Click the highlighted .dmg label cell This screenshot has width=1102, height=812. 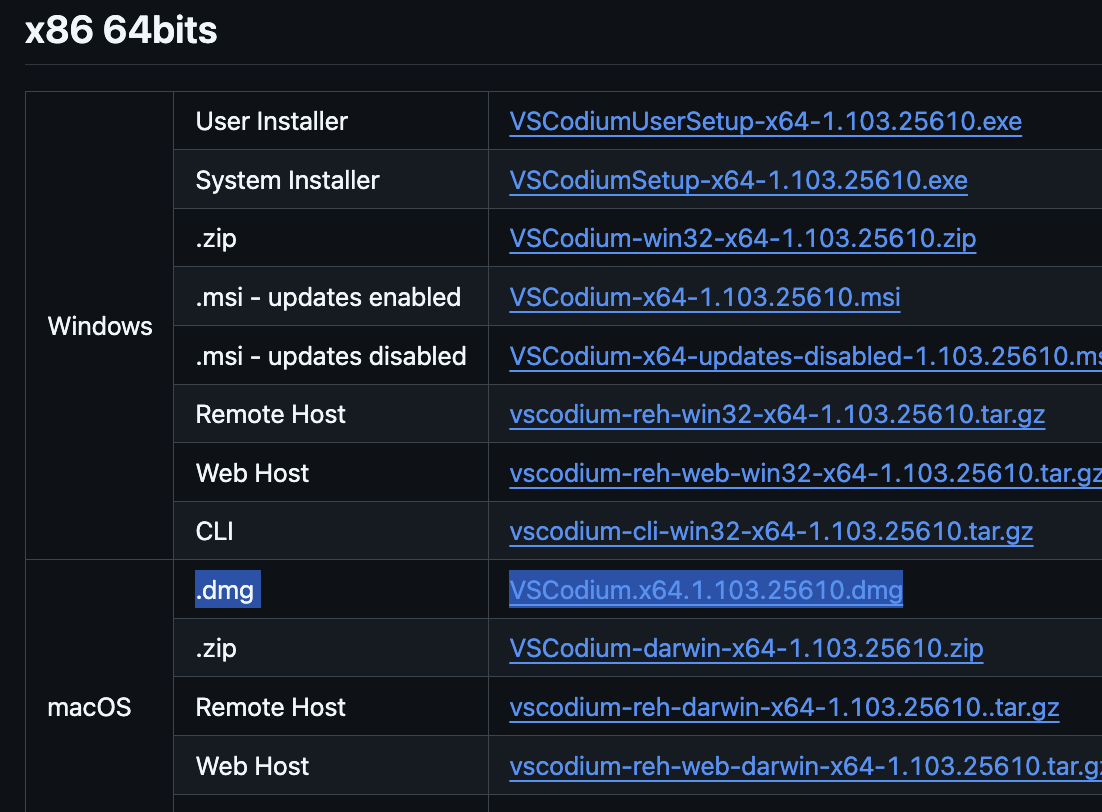227,590
